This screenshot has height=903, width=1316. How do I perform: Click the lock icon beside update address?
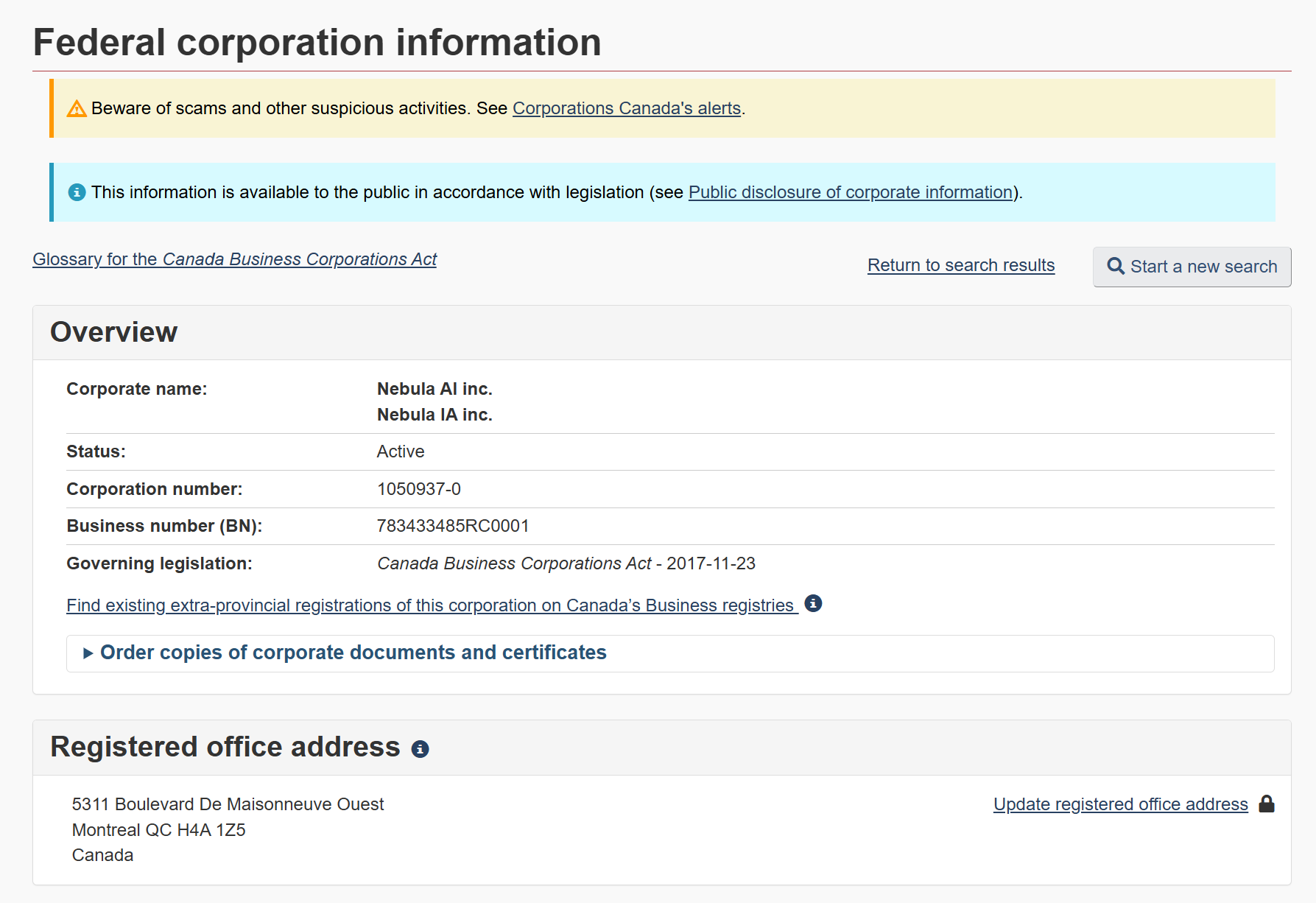tap(1267, 804)
